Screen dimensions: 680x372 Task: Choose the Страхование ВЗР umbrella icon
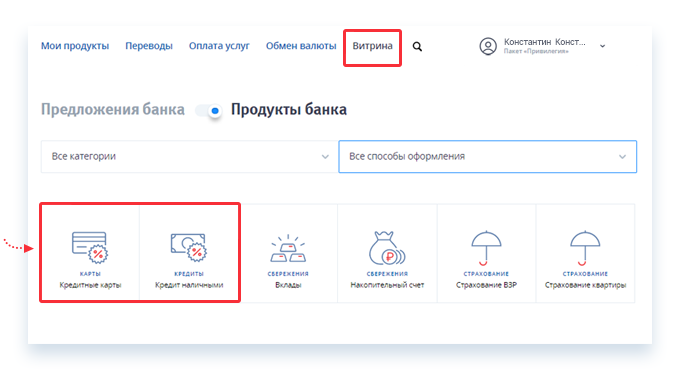[x=486, y=248]
